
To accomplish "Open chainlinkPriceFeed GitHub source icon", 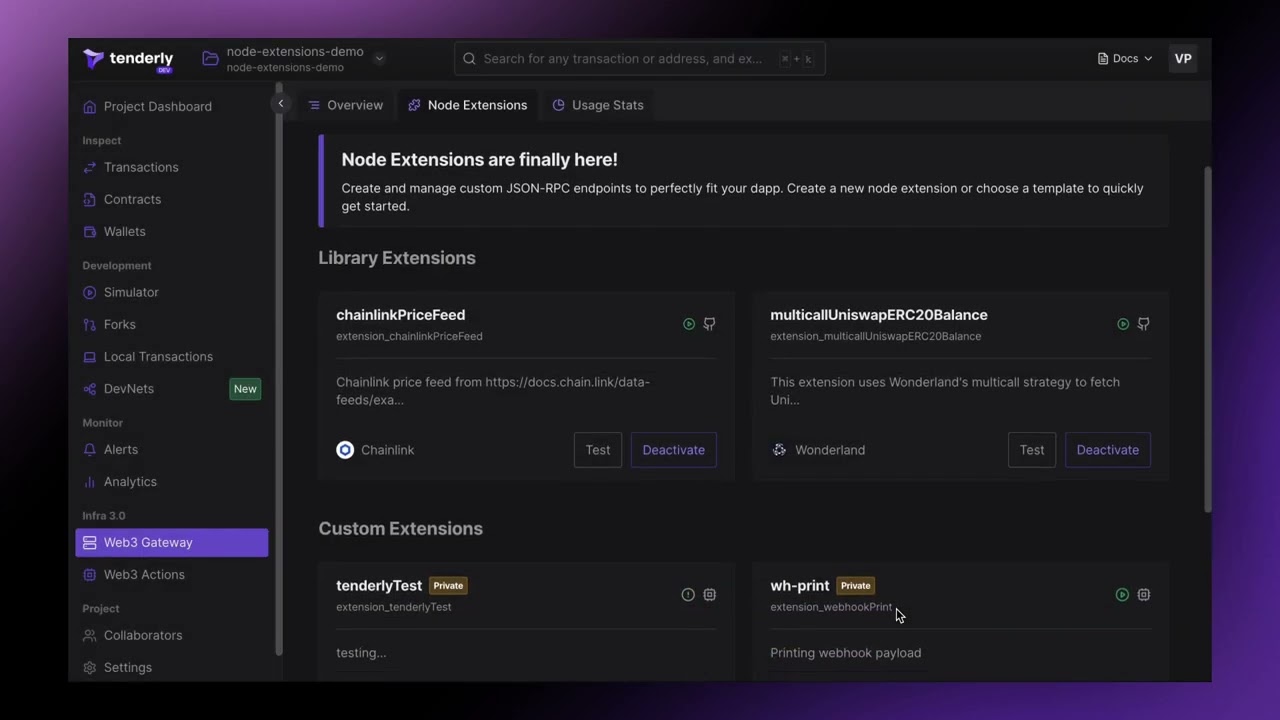I will pyautogui.click(x=710, y=324).
